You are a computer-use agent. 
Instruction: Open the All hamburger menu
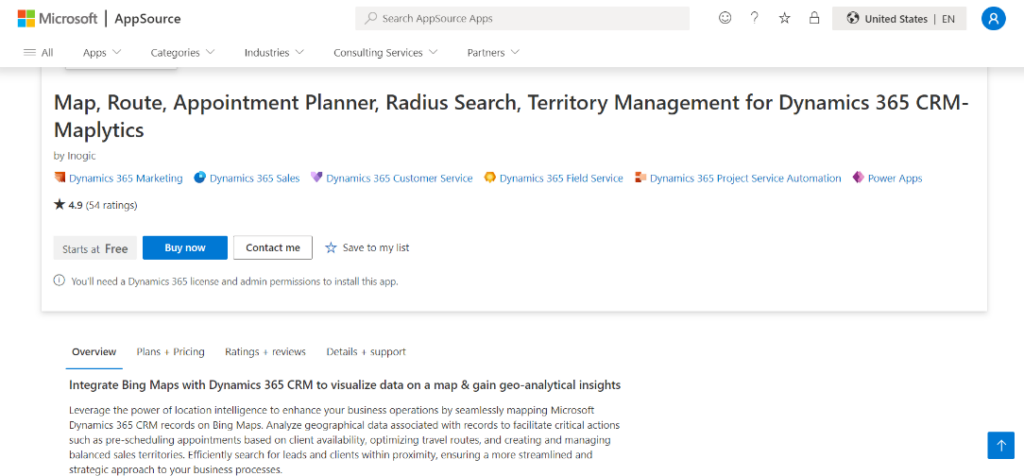38,52
